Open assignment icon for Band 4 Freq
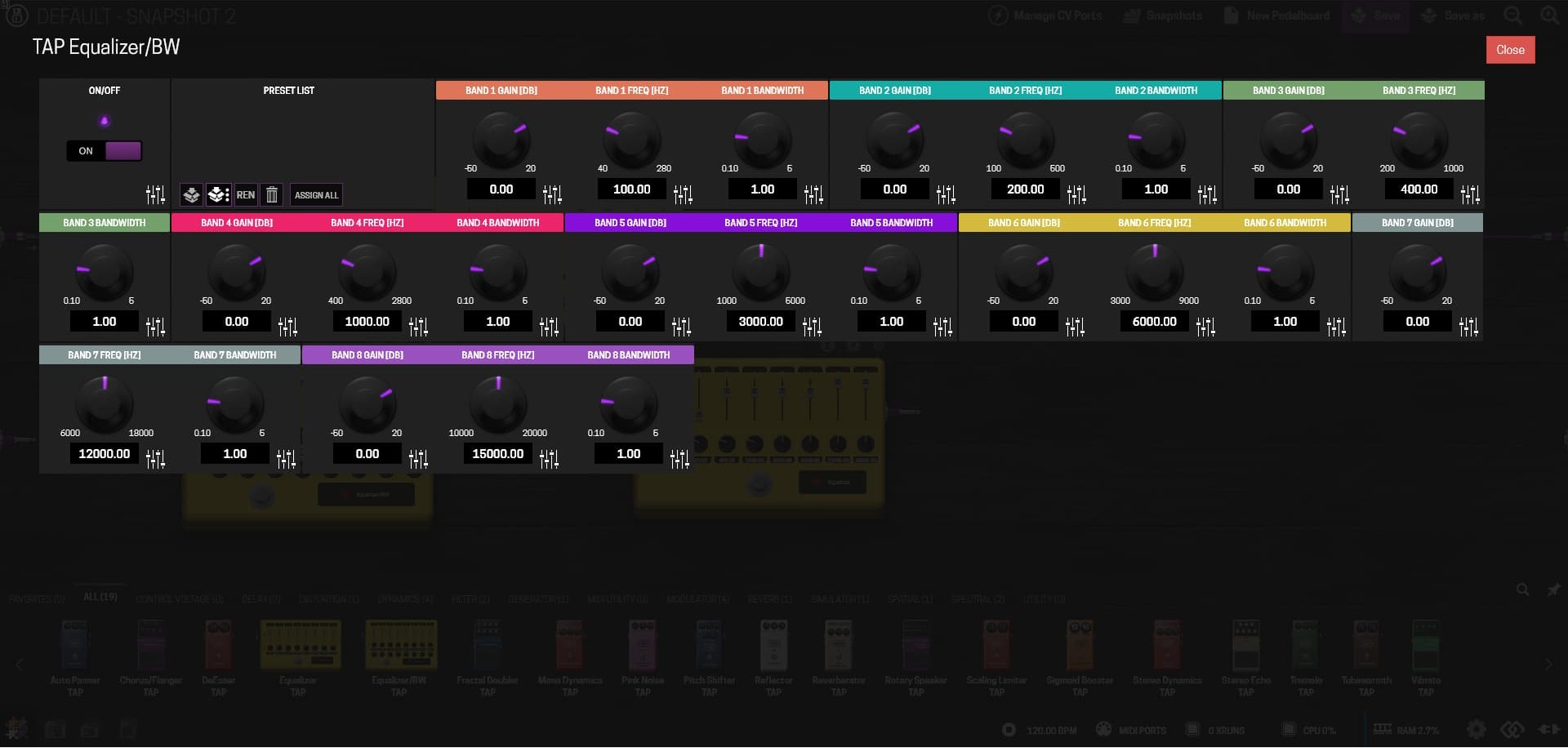This screenshot has height=748, width=1568. 418,327
